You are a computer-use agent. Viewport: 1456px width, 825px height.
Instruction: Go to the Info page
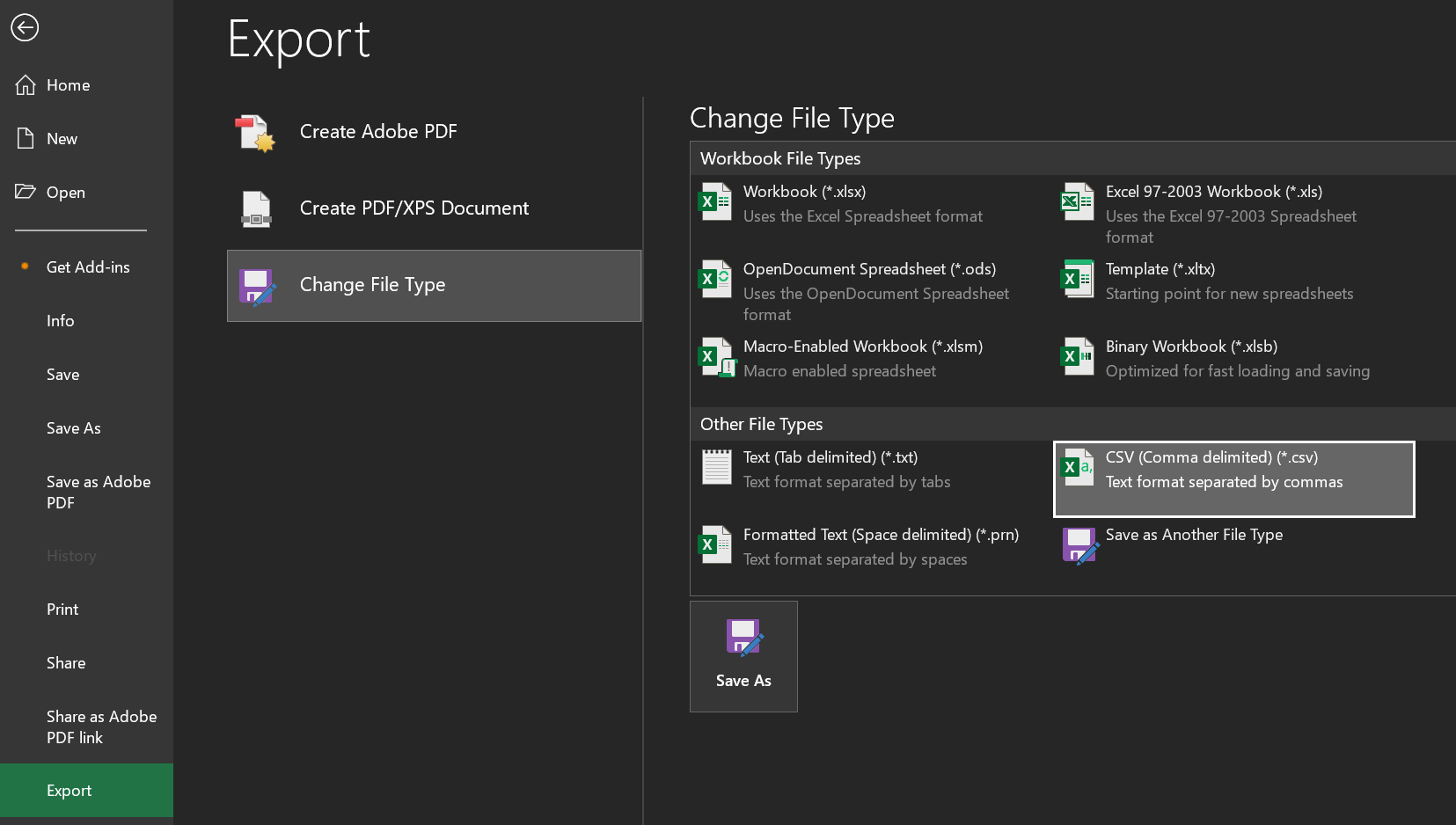(86, 321)
